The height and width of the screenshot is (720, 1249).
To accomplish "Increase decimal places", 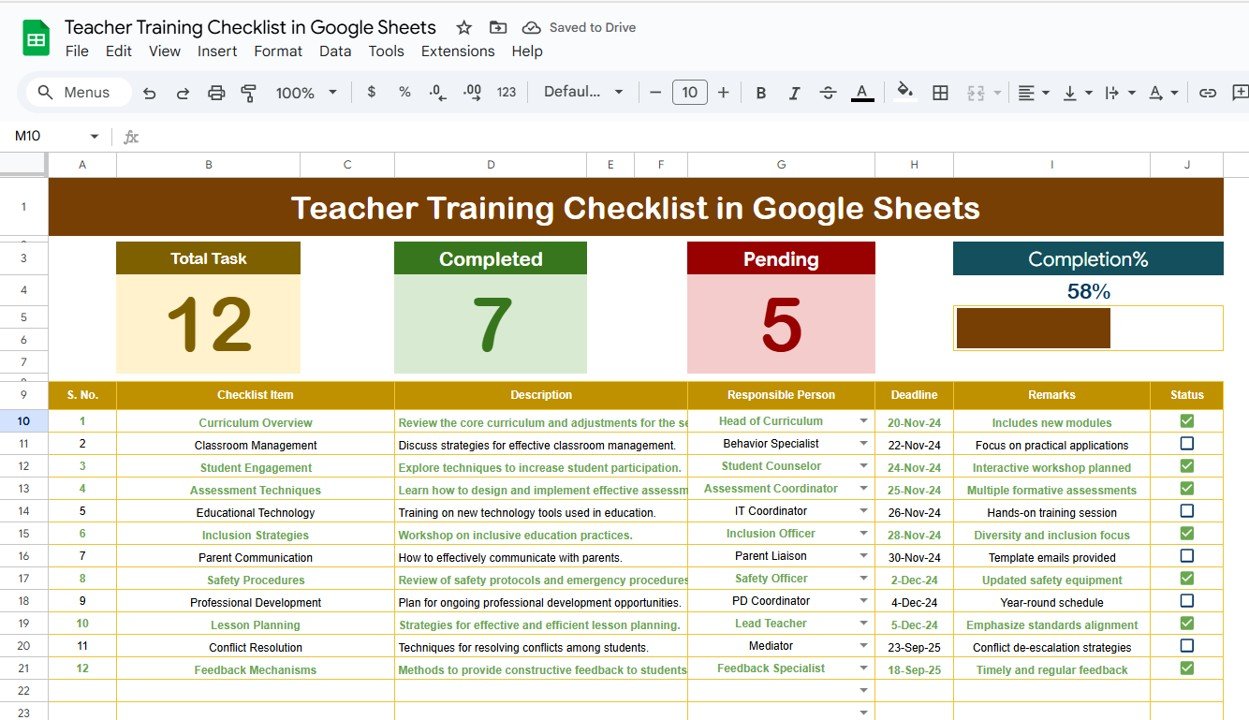I will pyautogui.click(x=472, y=92).
